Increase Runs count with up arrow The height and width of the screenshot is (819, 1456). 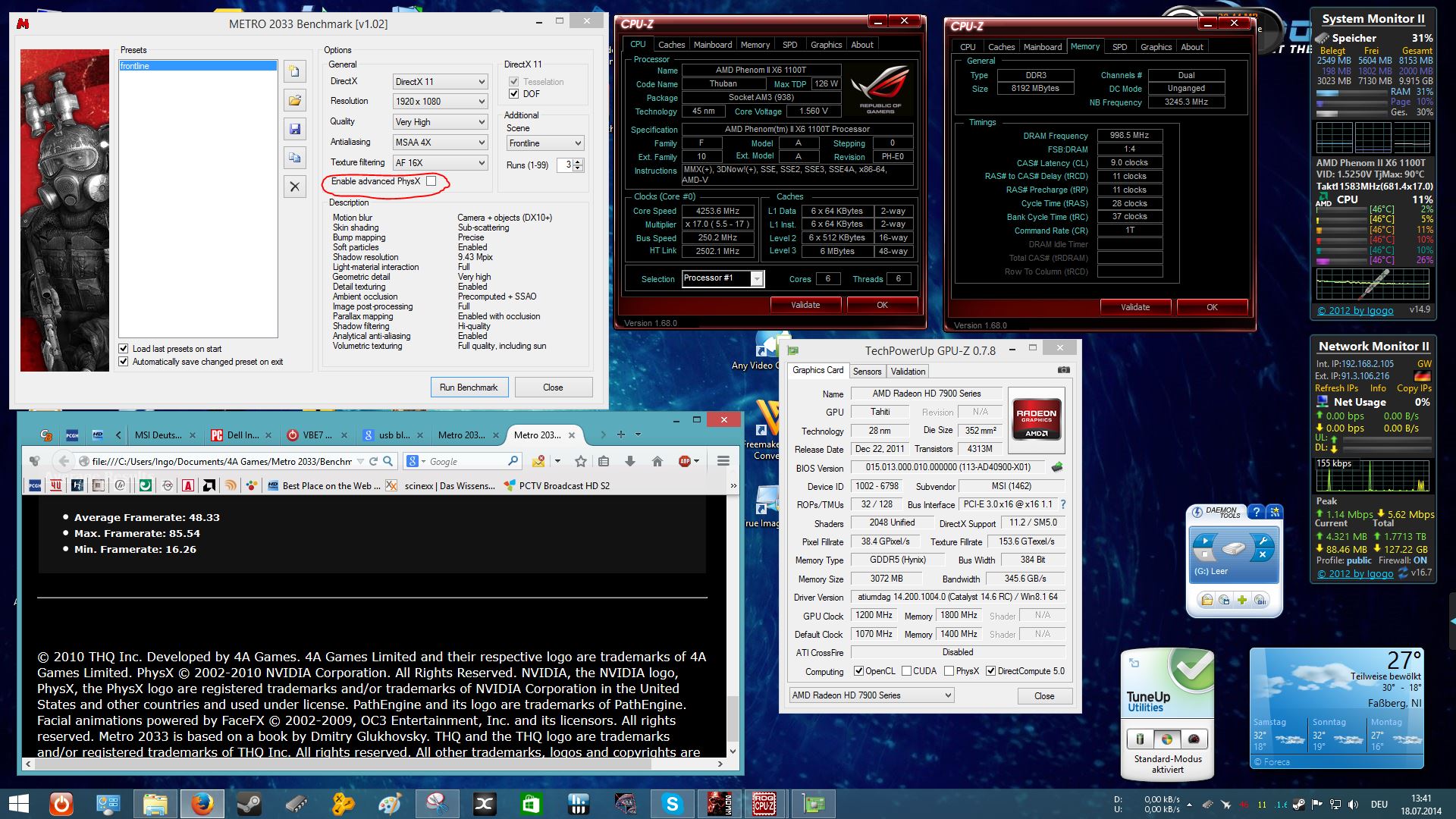[579, 162]
